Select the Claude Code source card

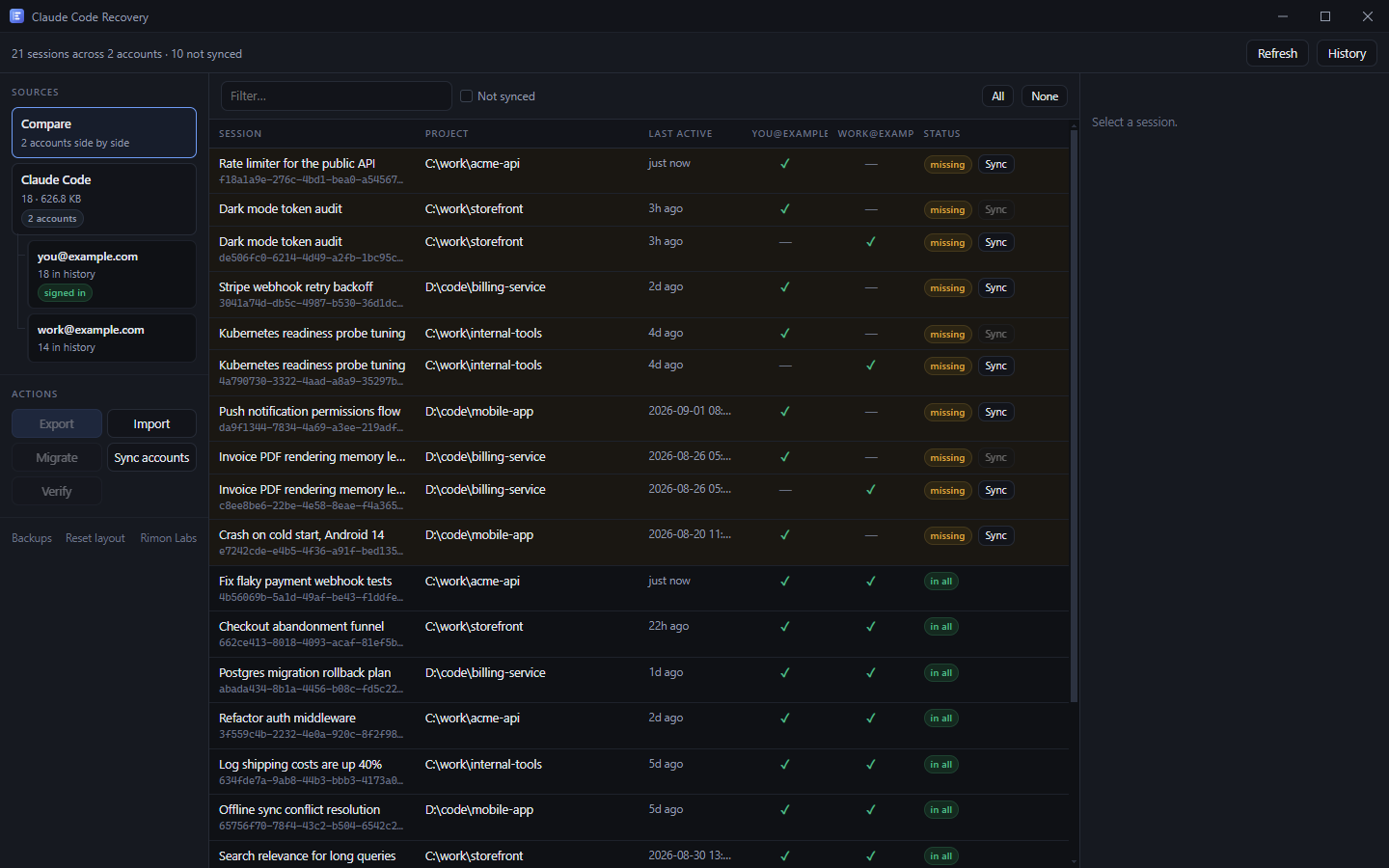click(x=104, y=199)
